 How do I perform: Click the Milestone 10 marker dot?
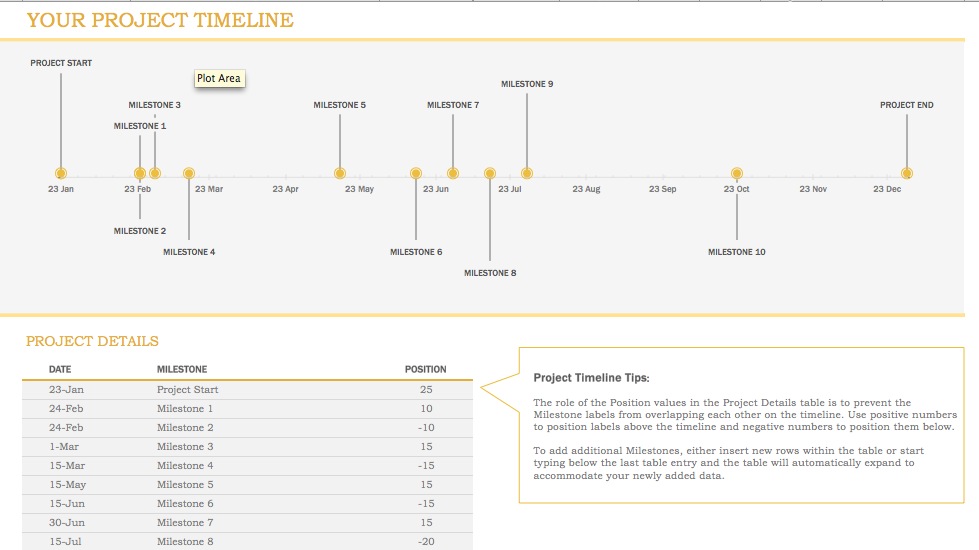[737, 174]
